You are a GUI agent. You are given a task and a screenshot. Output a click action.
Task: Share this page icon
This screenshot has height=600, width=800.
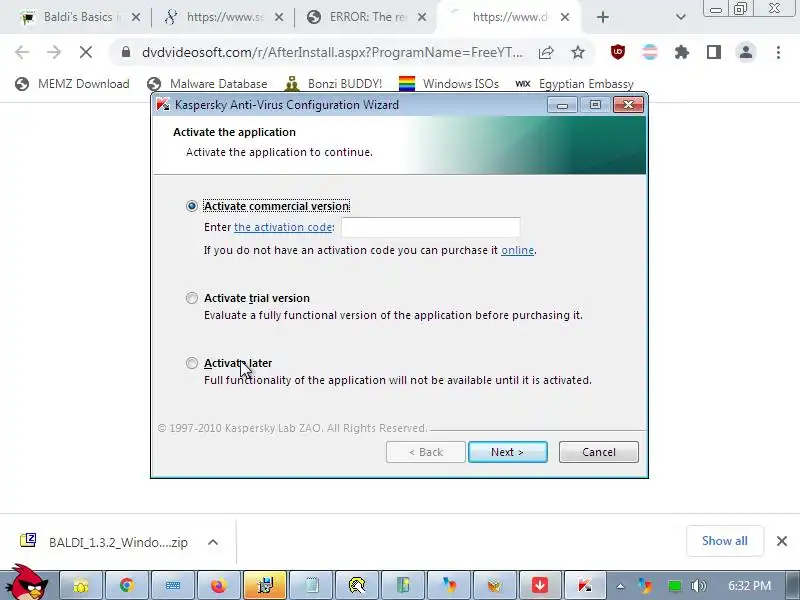click(546, 52)
